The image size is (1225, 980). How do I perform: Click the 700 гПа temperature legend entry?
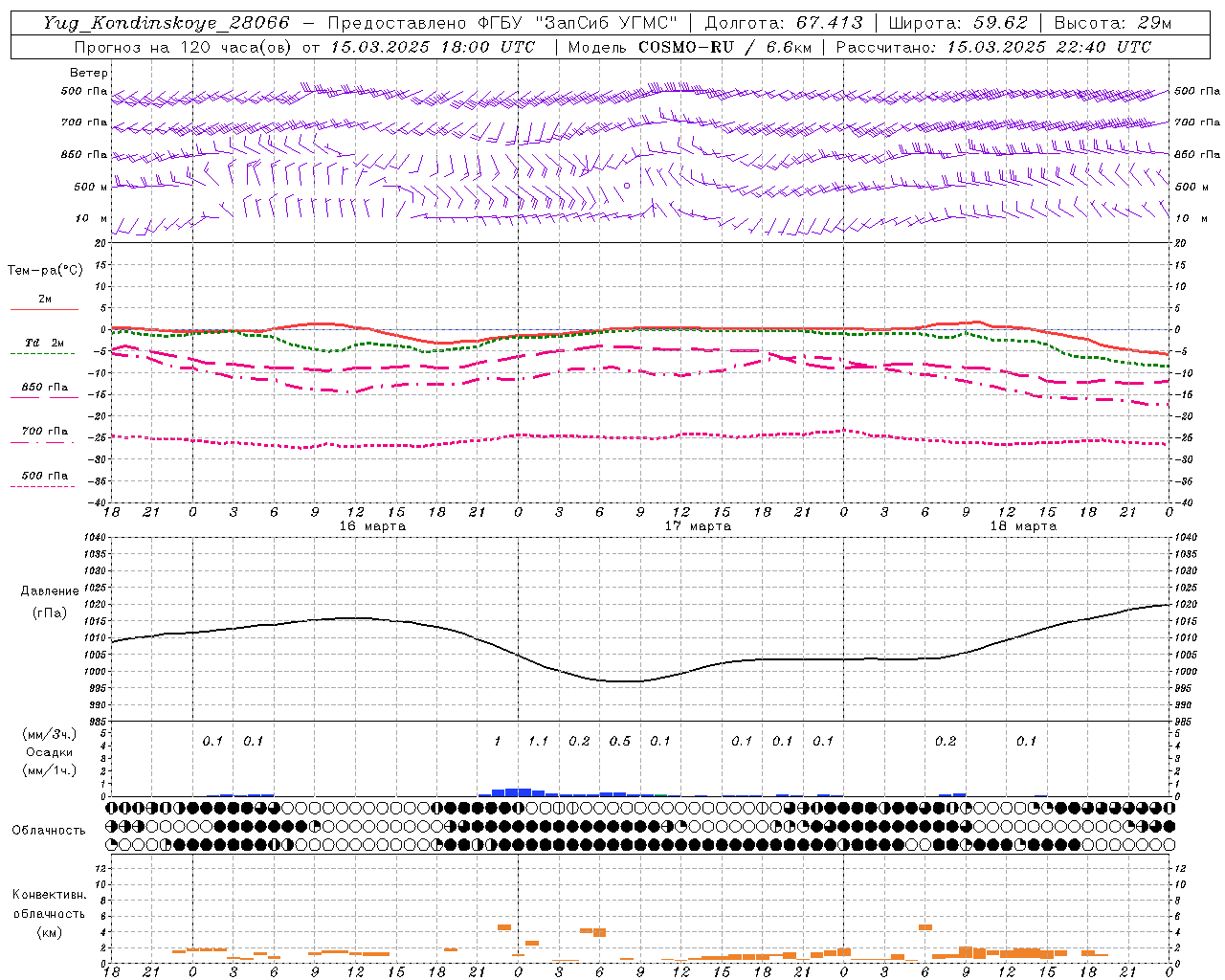(x=45, y=432)
